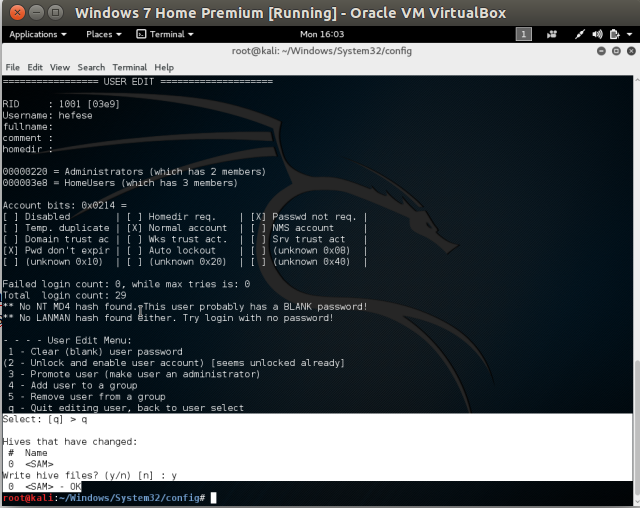Click the No LANMAN hash found line
The width and height of the screenshot is (640, 508).
click(168, 318)
